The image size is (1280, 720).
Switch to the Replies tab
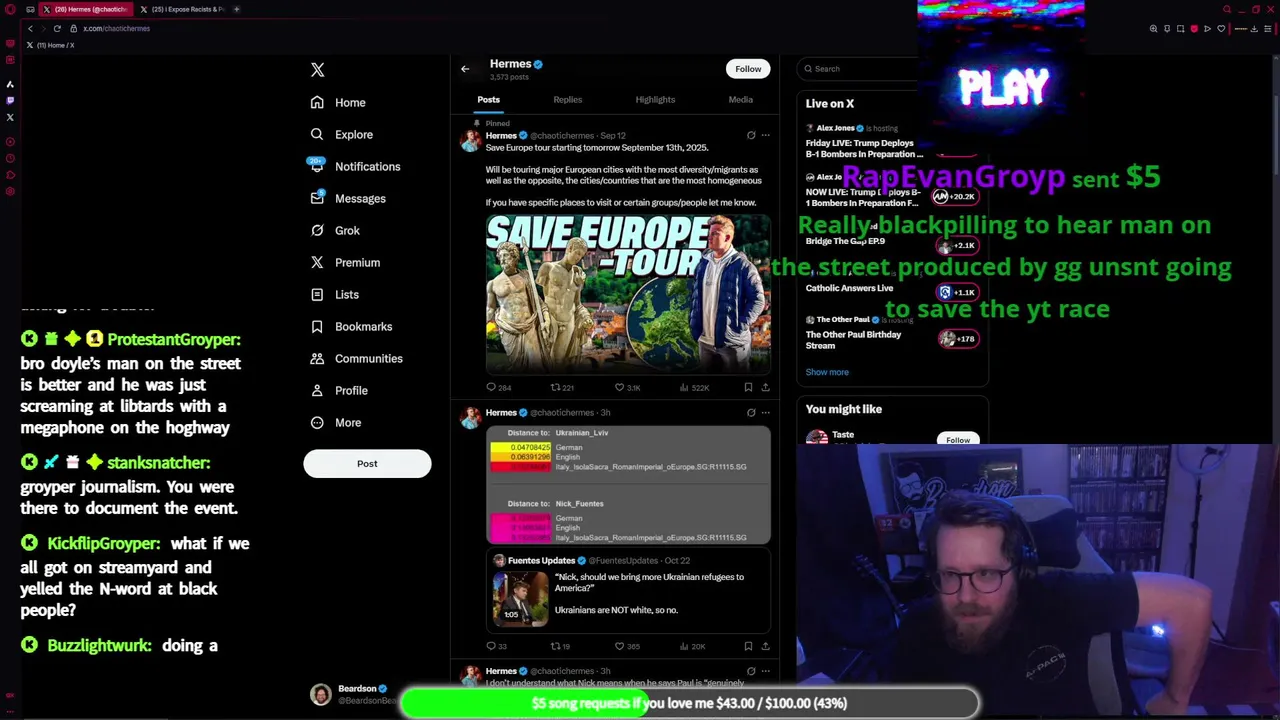pyautogui.click(x=567, y=100)
